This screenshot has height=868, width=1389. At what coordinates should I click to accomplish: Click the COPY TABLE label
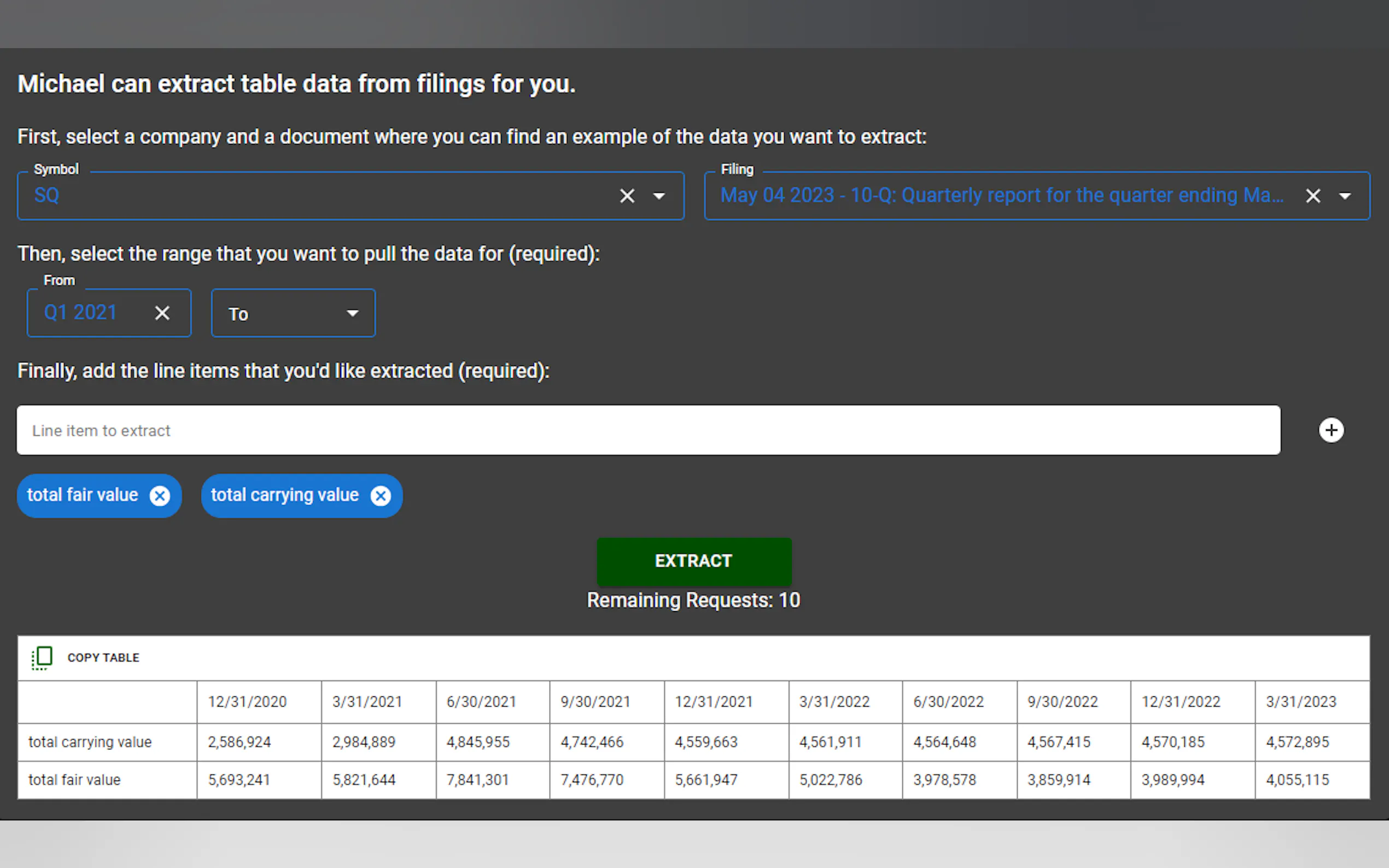(103, 658)
